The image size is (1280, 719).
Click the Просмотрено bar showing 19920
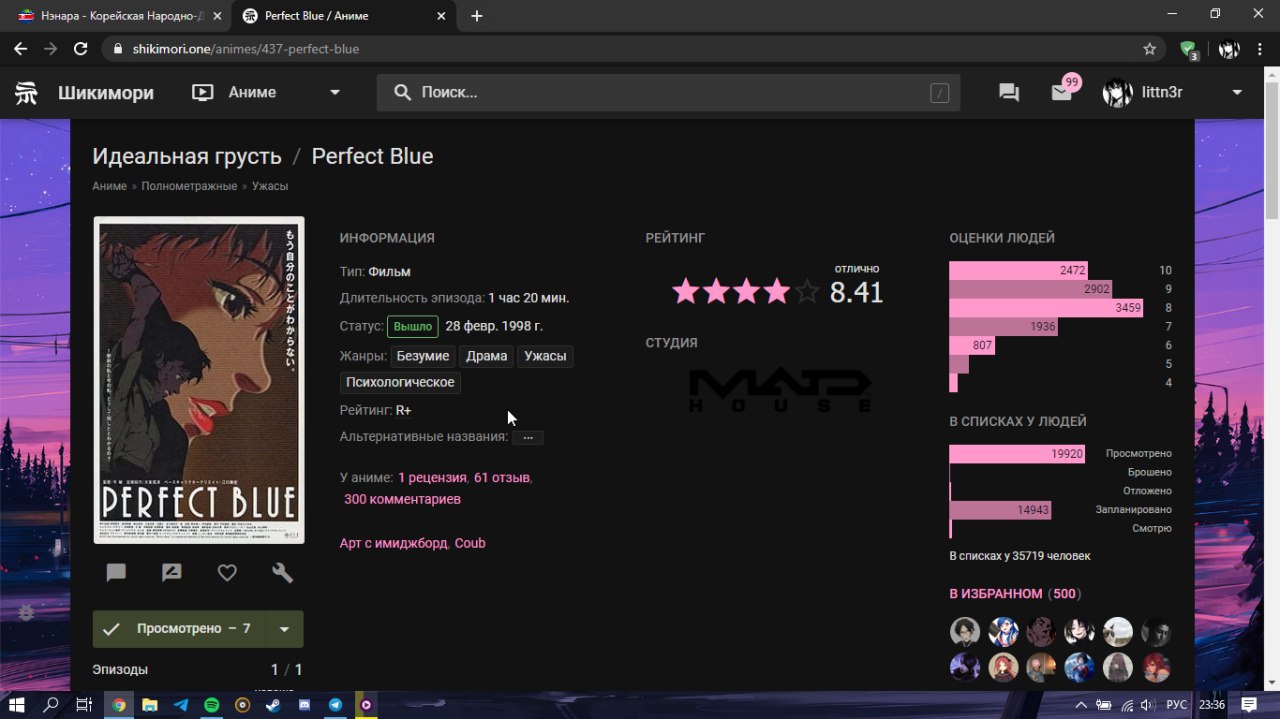1018,454
